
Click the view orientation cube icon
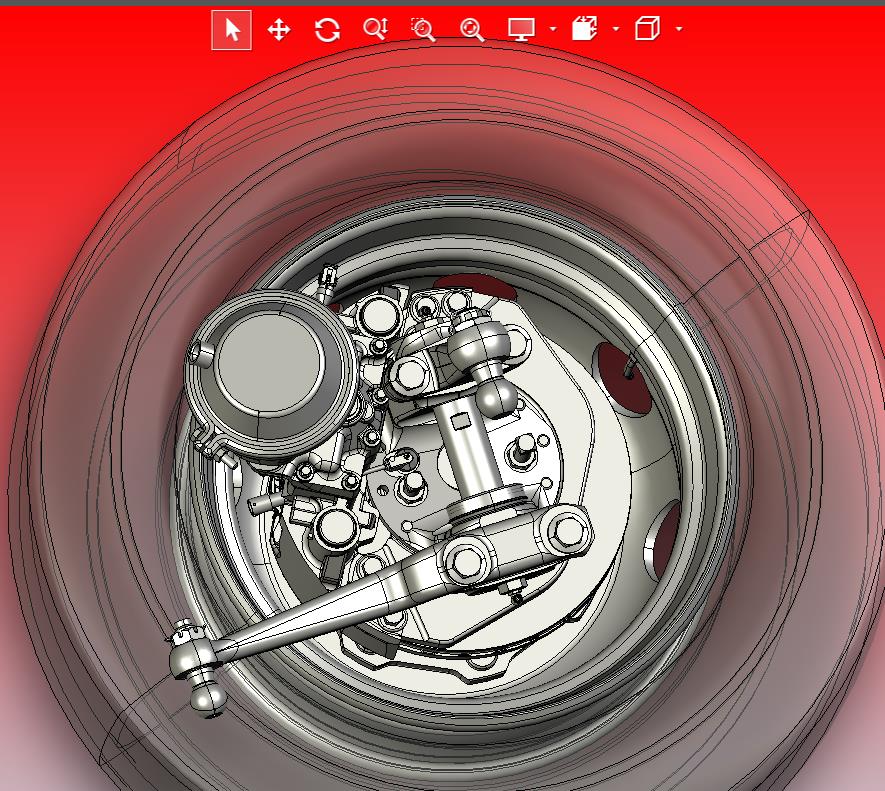(647, 28)
